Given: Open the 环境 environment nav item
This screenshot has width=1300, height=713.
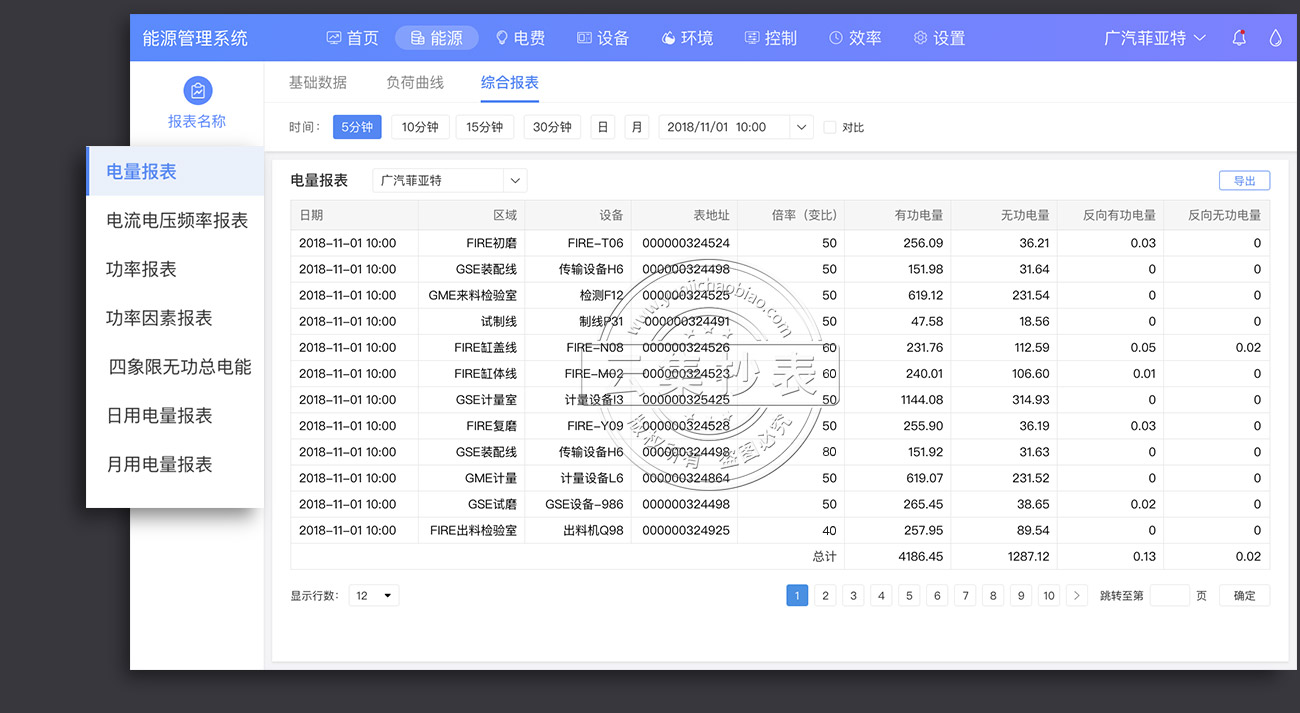Looking at the screenshot, I should (687, 38).
